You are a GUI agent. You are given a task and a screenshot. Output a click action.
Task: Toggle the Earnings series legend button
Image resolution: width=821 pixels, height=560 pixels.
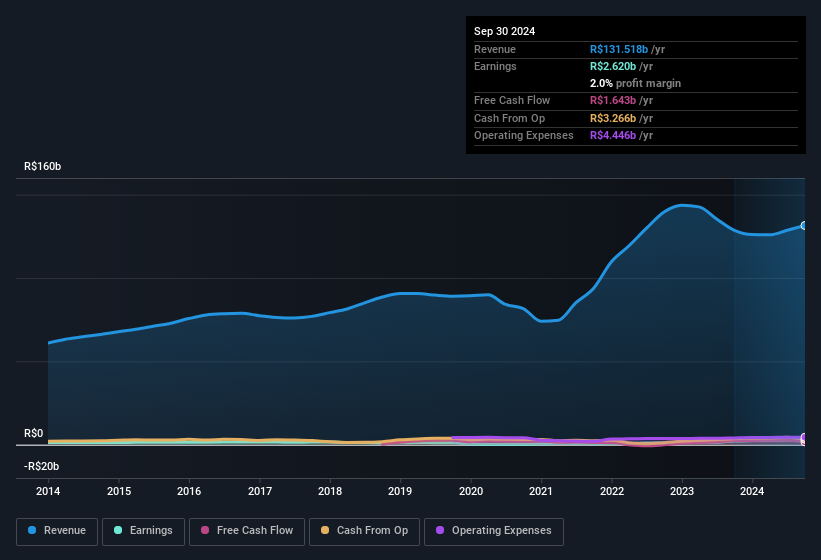(143, 531)
